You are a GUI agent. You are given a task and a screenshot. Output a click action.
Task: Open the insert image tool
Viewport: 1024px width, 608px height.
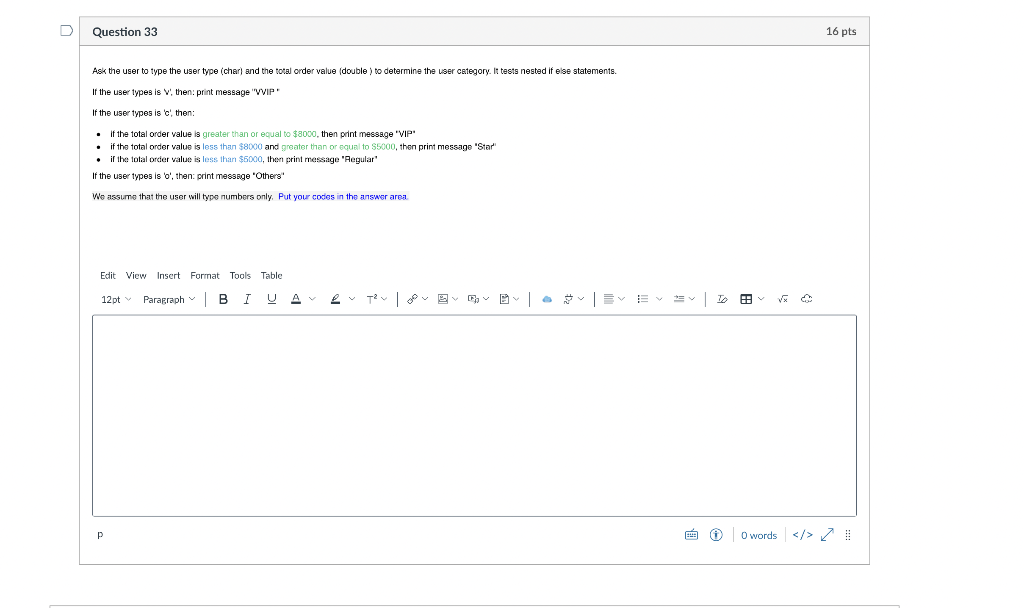click(443, 298)
